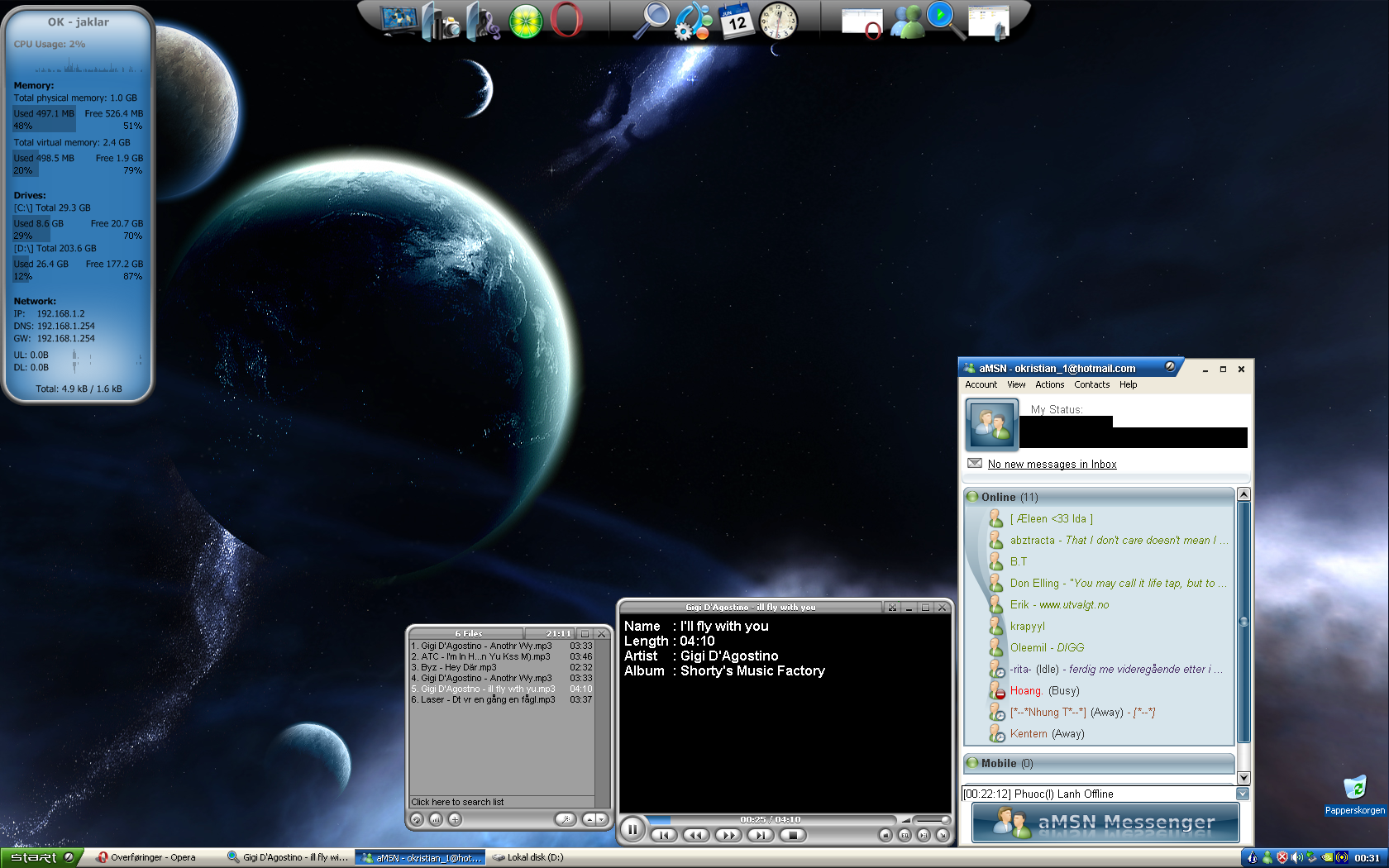The width and height of the screenshot is (1389, 868).
Task: Open chat with contact abztracta
Action: click(1109, 540)
